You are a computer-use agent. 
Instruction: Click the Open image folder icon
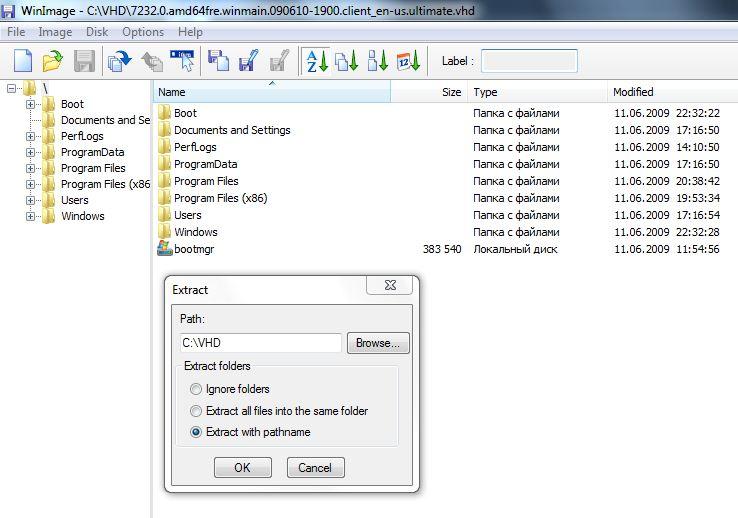(x=52, y=61)
